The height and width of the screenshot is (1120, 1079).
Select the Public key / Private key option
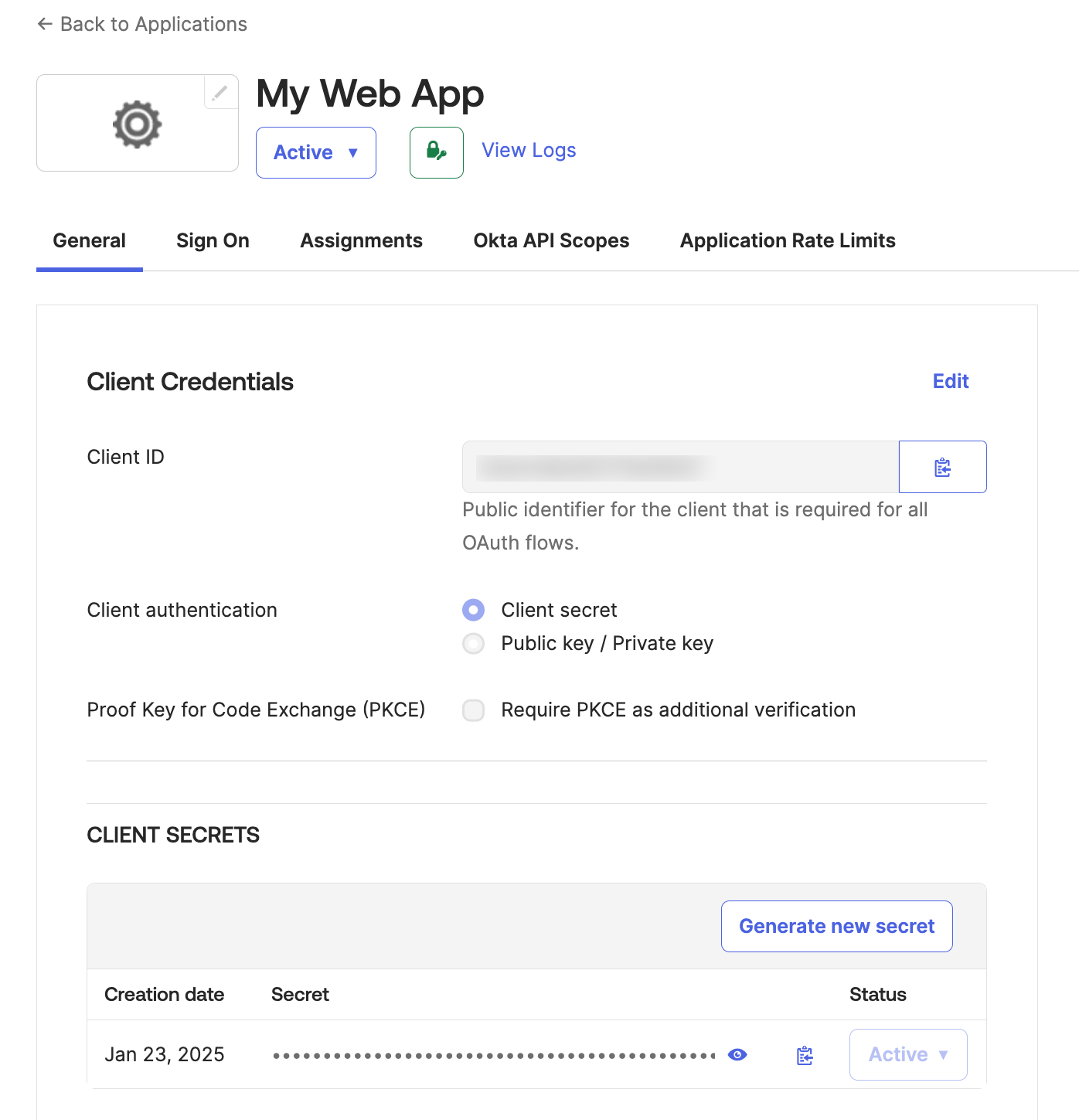pos(473,643)
